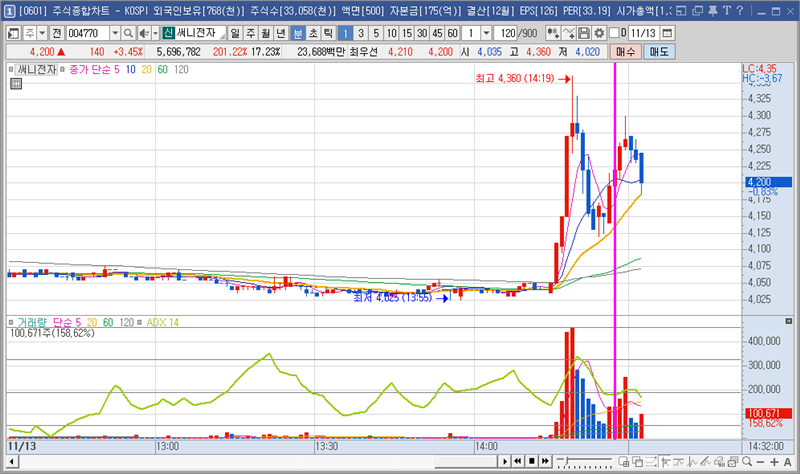
Task: Open the stock code 004770 dropdown
Action: pyautogui.click(x=113, y=33)
